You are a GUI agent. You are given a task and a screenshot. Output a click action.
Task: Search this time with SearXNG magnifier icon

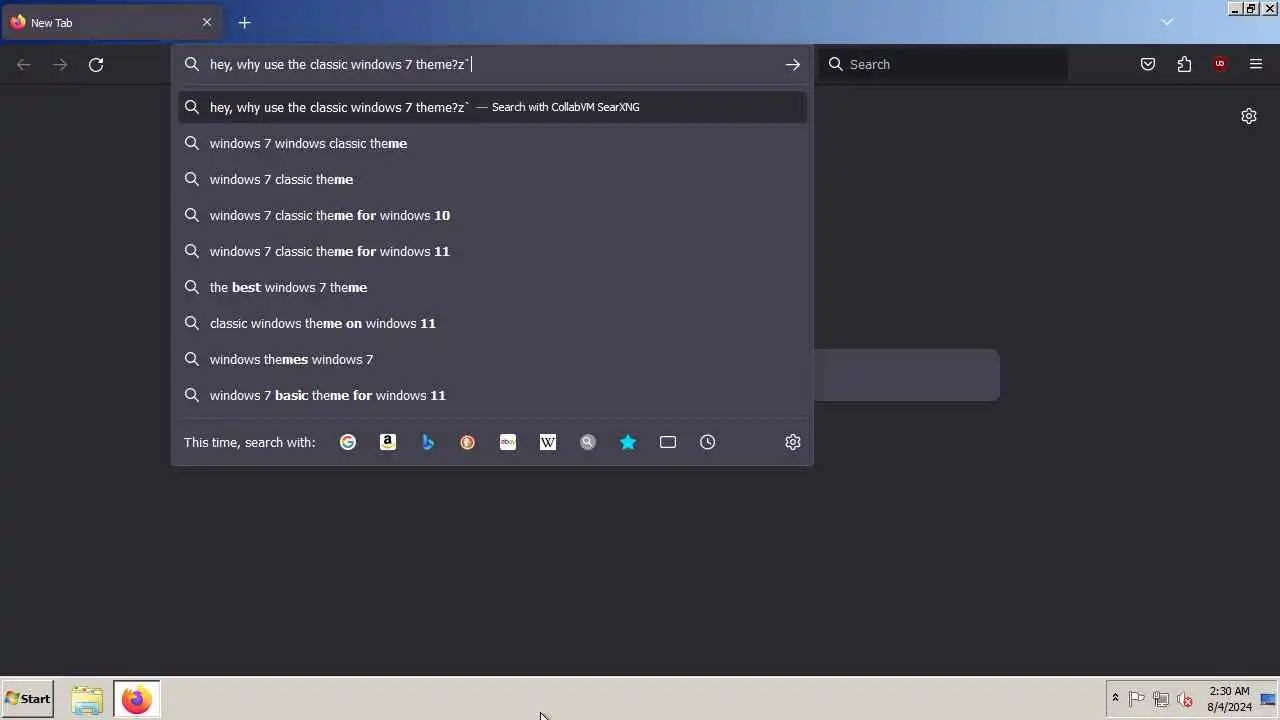pos(588,442)
